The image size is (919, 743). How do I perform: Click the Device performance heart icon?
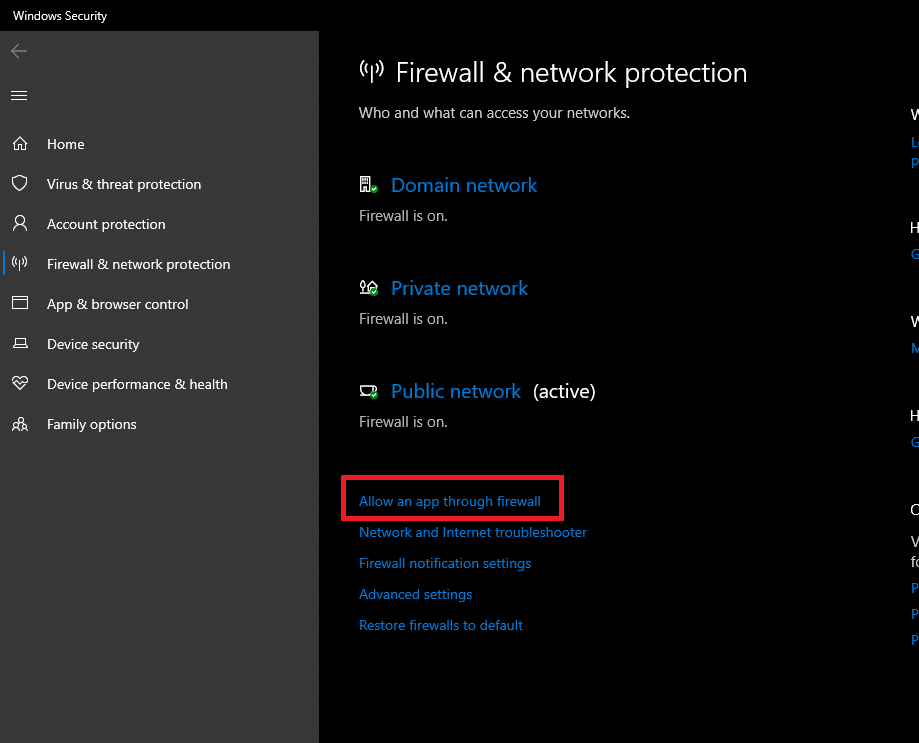(x=19, y=384)
